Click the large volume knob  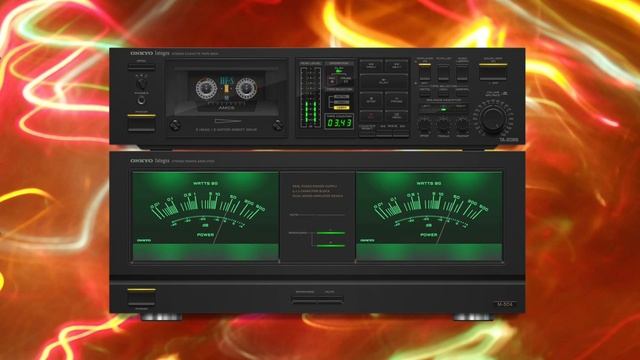tap(493, 119)
